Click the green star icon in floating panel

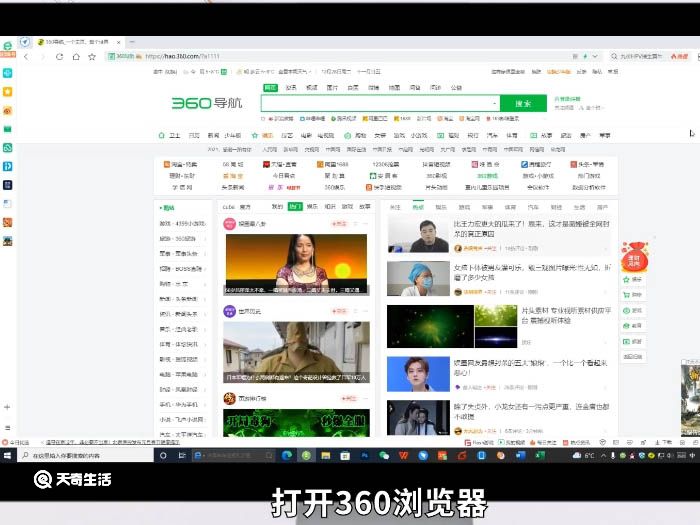(626, 279)
